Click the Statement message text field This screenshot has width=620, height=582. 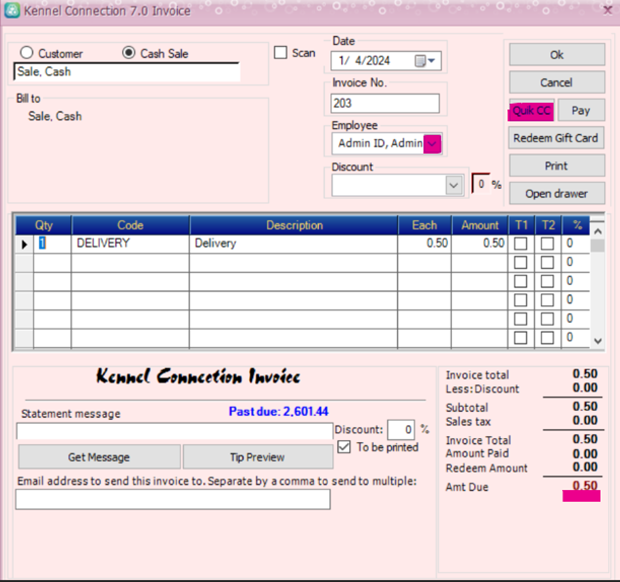tap(174, 431)
